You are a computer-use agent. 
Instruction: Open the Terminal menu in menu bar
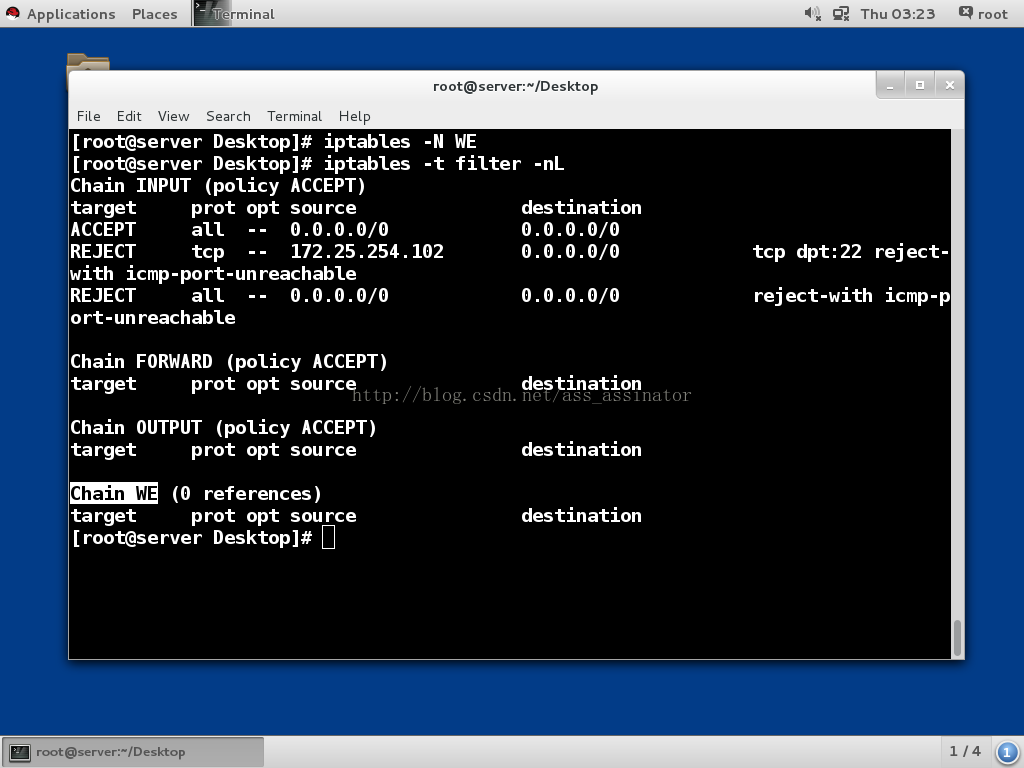[x=294, y=116]
